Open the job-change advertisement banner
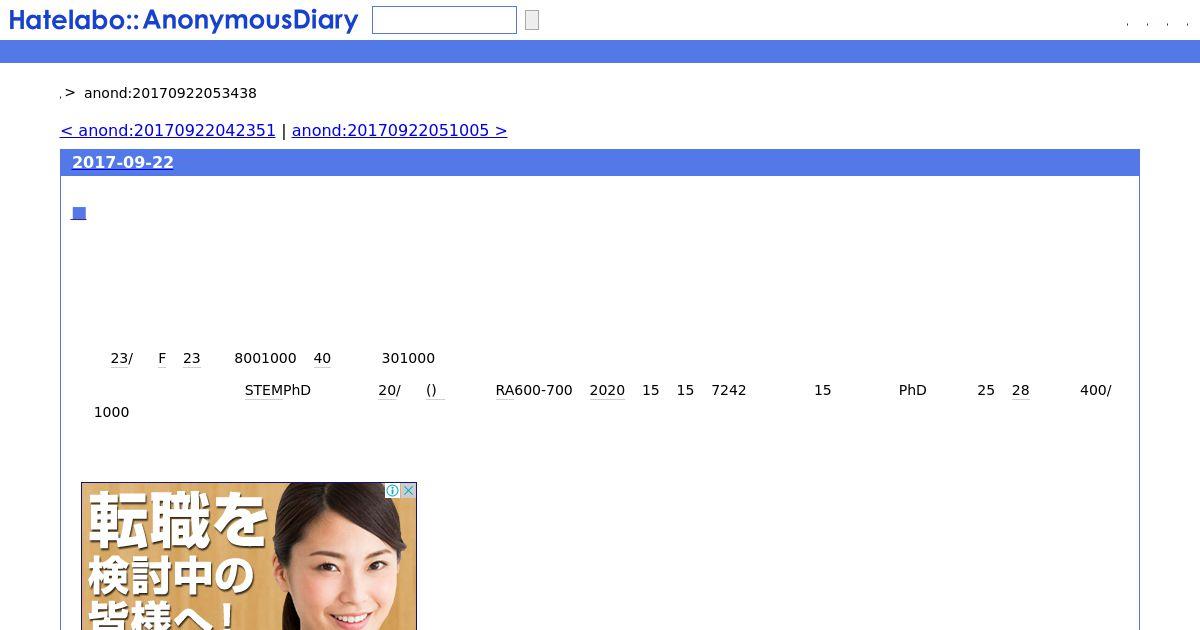Image resolution: width=1200 pixels, height=630 pixels. (x=249, y=556)
